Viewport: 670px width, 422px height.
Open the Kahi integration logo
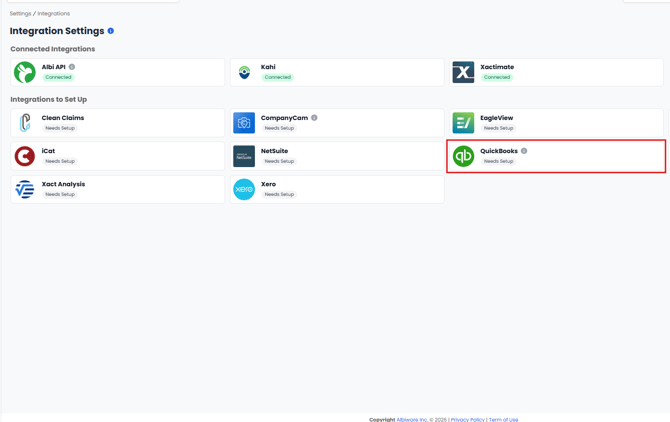tap(244, 72)
